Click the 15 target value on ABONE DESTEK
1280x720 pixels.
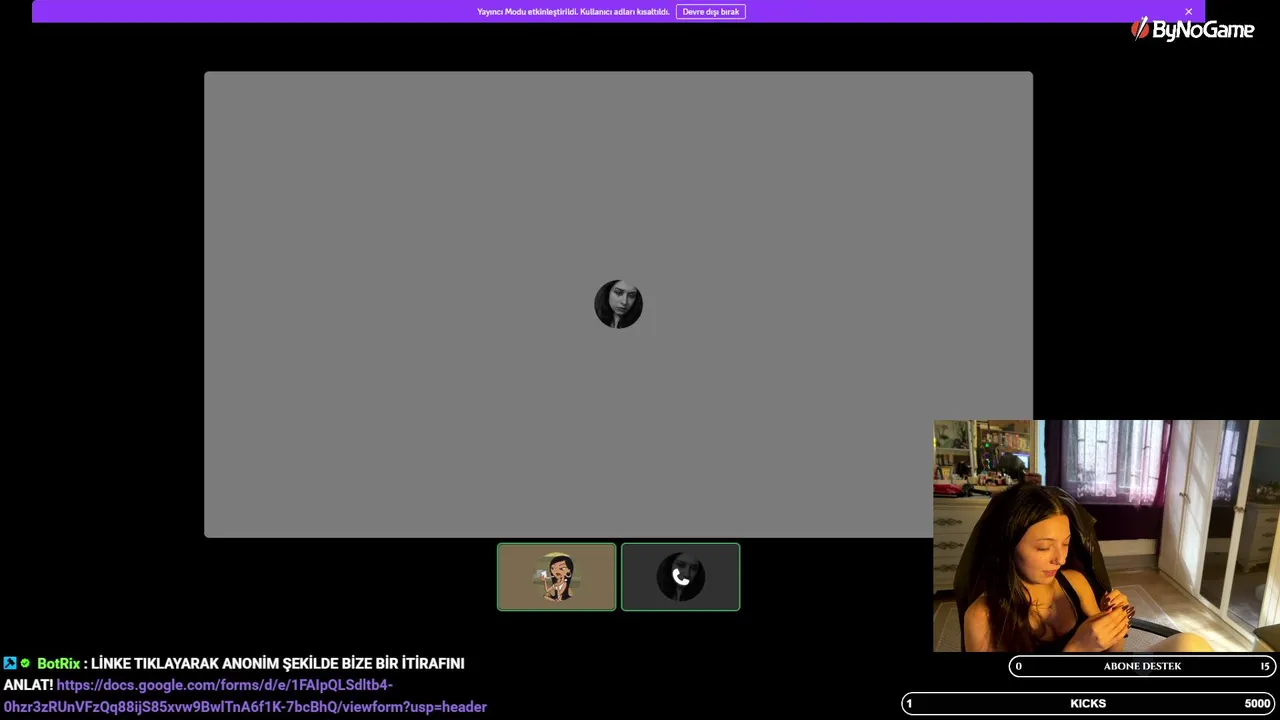1265,666
